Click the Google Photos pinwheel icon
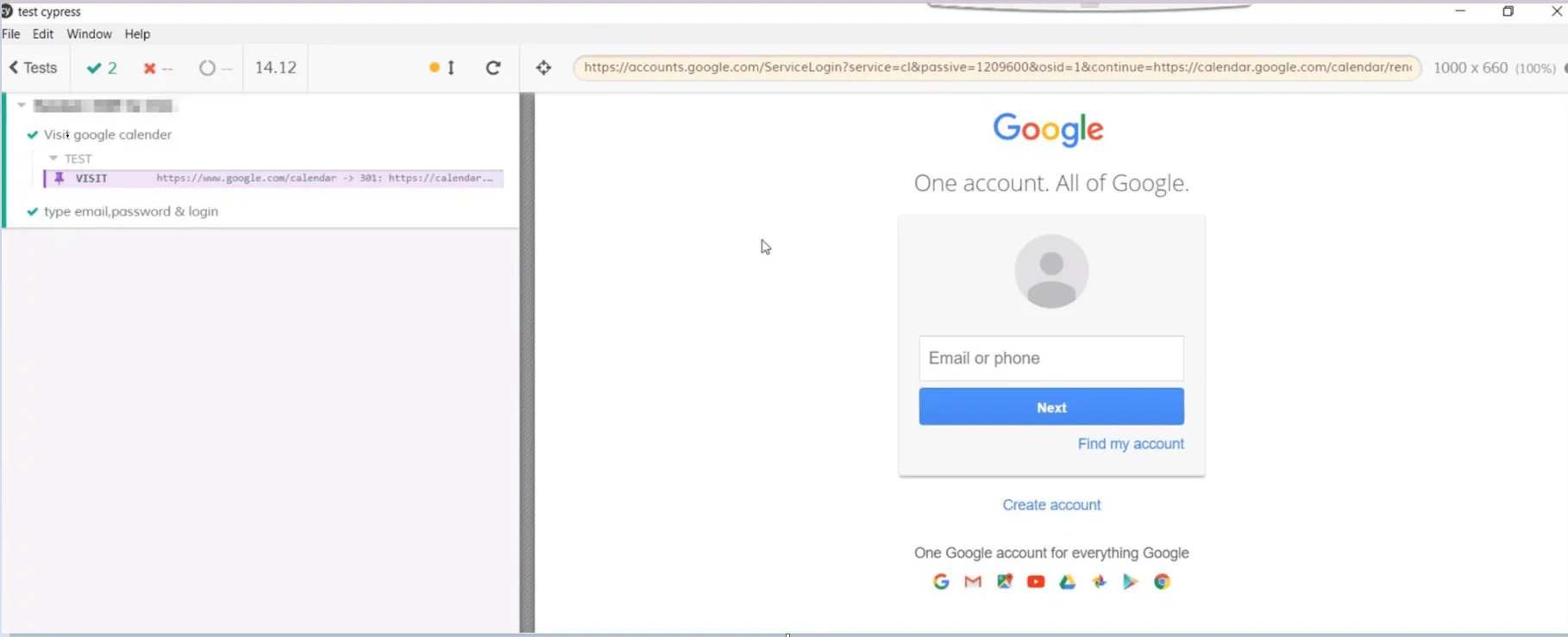Screen dimensions: 1568x637 [x=1099, y=582]
